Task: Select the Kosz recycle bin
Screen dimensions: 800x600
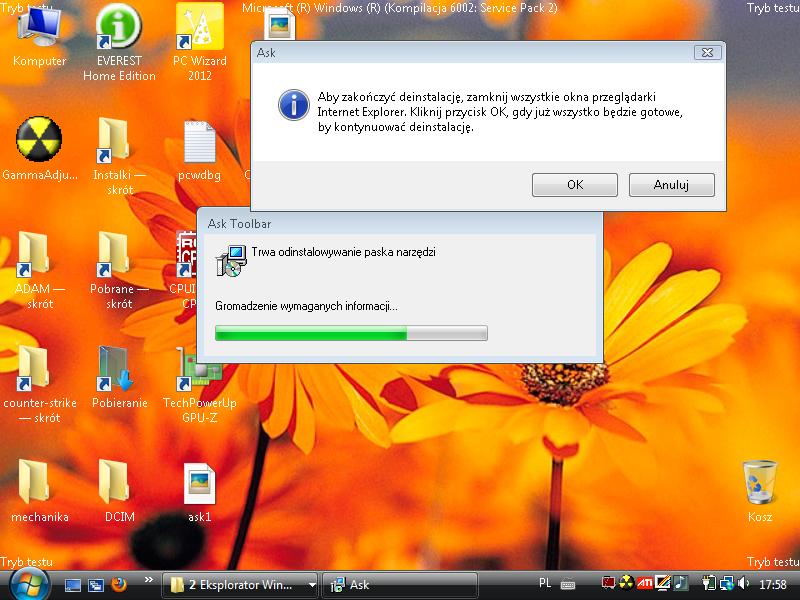Action: pyautogui.click(x=760, y=491)
